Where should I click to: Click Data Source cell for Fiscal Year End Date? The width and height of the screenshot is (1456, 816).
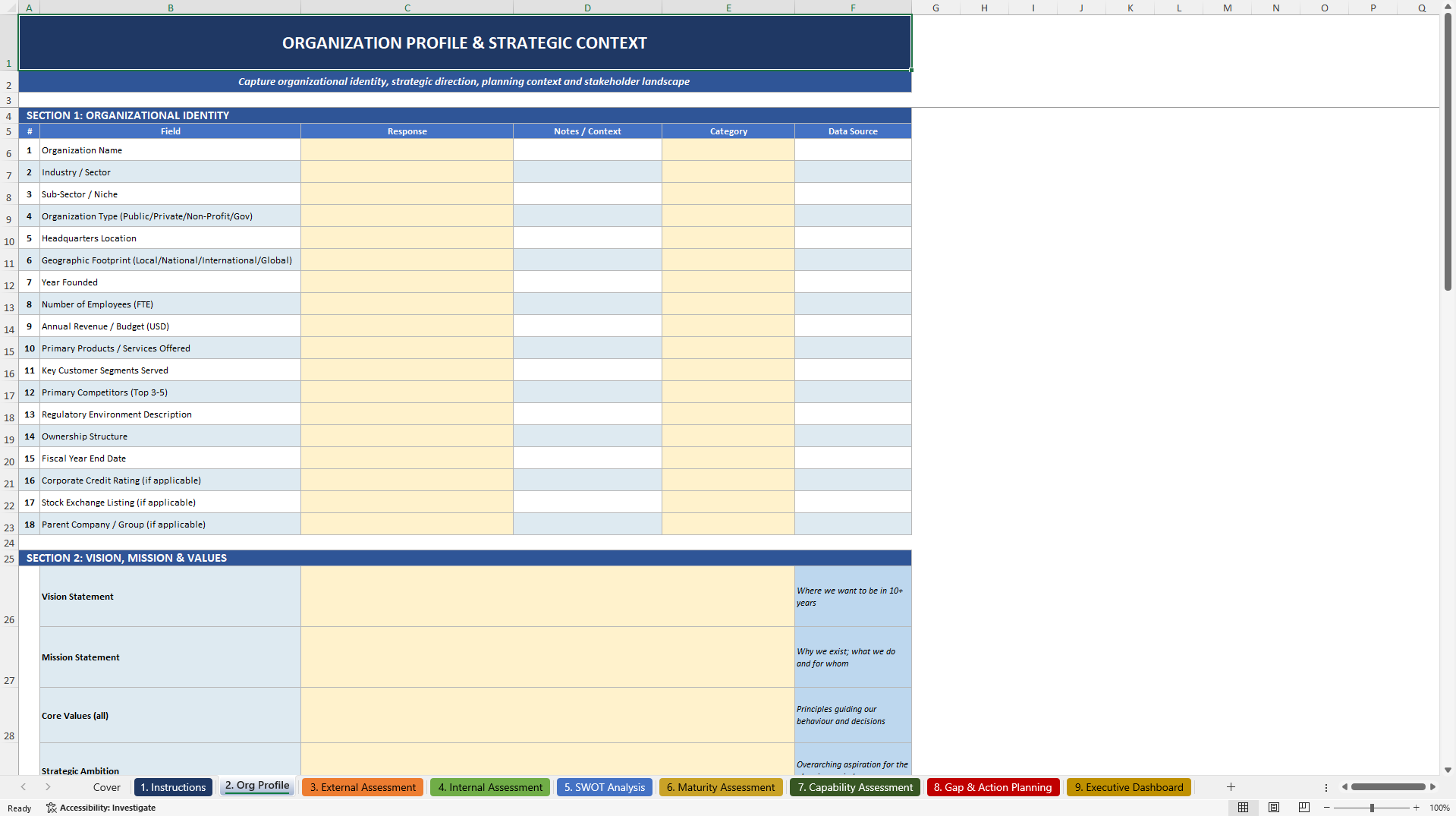[x=853, y=458]
